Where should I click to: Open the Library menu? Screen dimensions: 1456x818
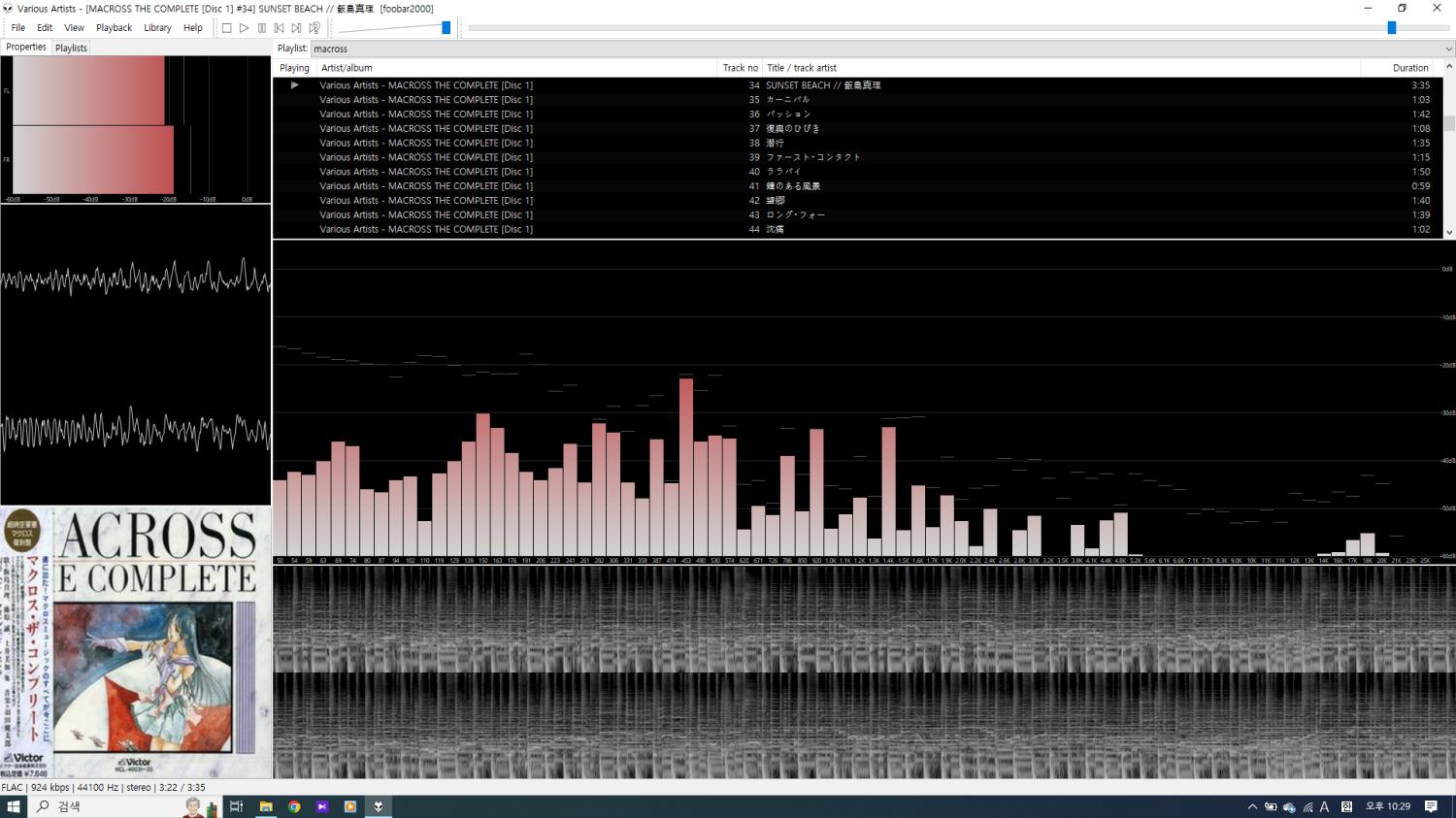point(157,28)
